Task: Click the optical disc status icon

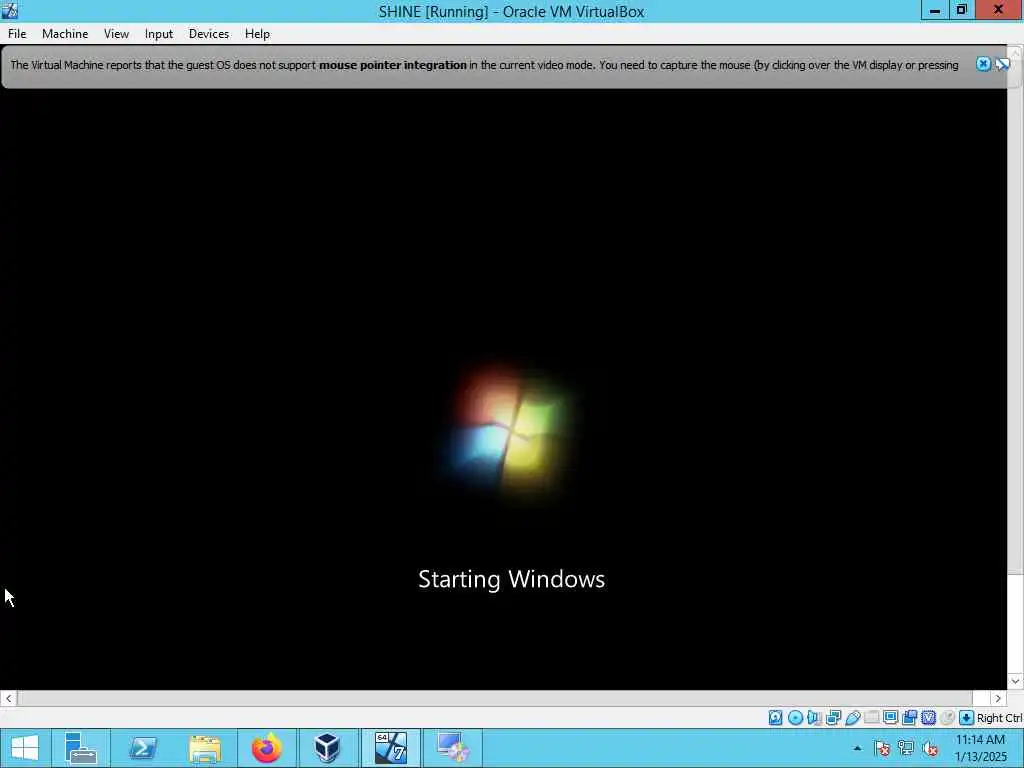Action: 795,718
